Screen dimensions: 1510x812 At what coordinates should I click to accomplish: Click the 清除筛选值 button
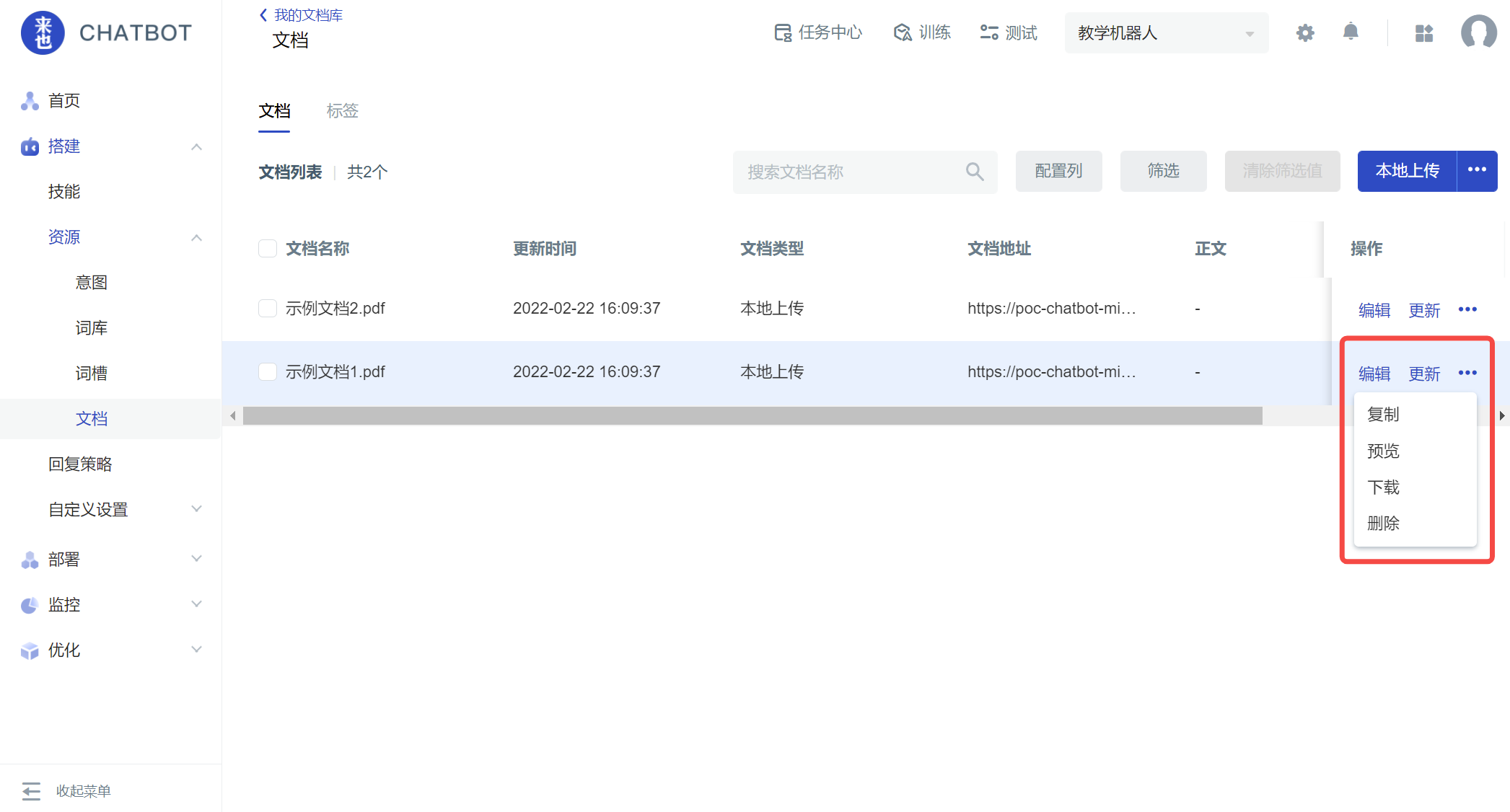pyautogui.click(x=1282, y=171)
